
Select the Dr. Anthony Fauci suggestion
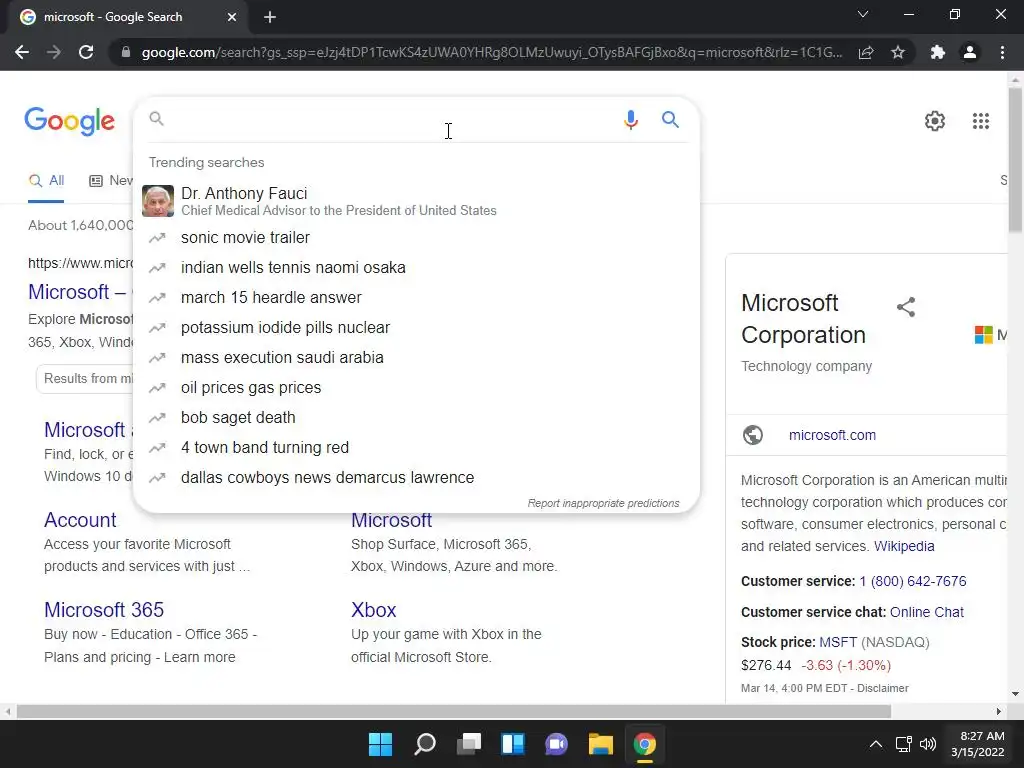click(x=417, y=201)
